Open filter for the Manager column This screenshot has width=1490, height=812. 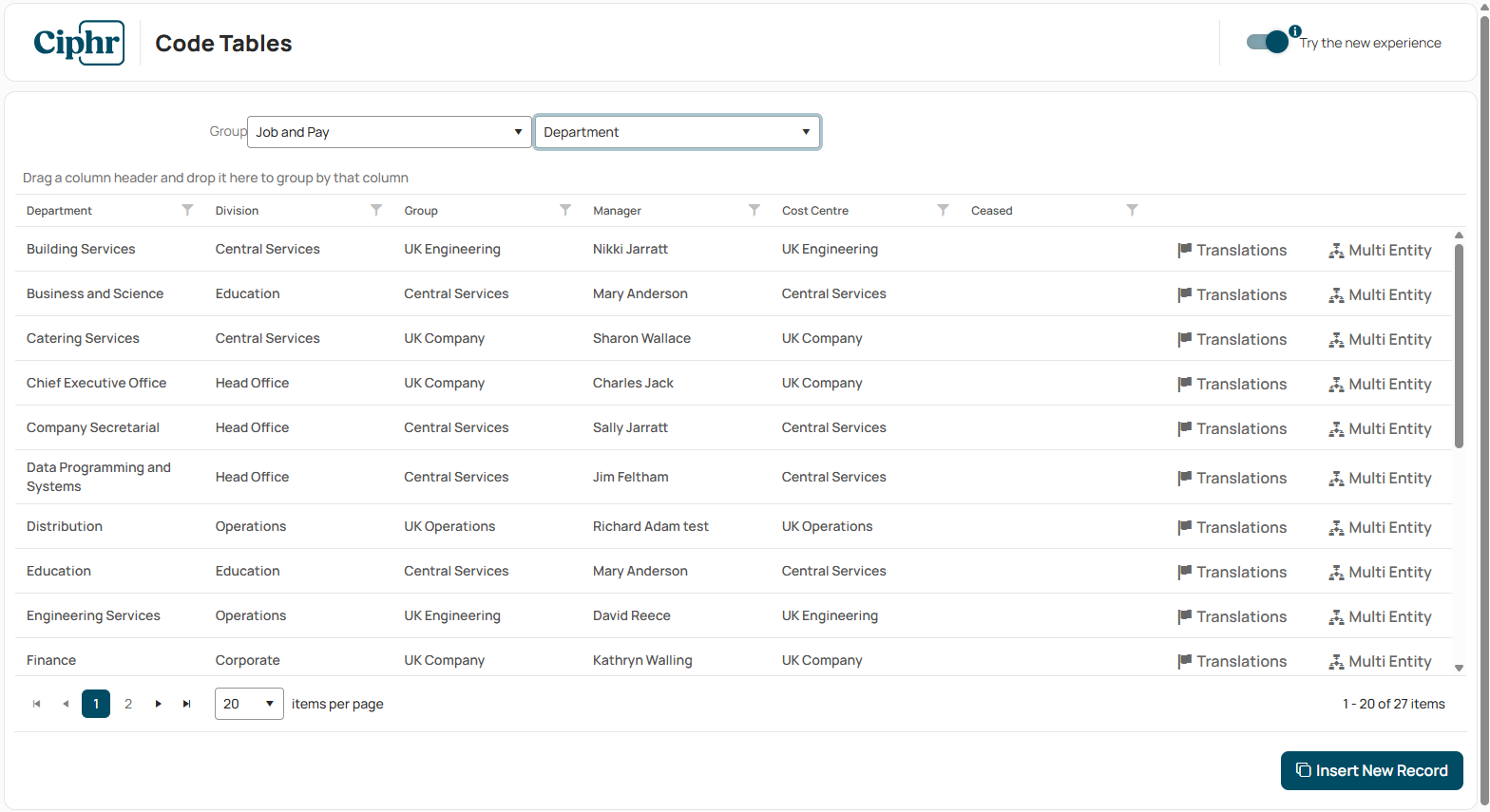click(x=755, y=210)
